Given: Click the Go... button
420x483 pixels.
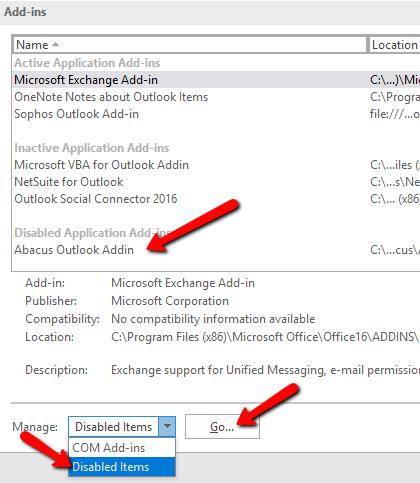Looking at the screenshot, I should pyautogui.click(x=222, y=427).
